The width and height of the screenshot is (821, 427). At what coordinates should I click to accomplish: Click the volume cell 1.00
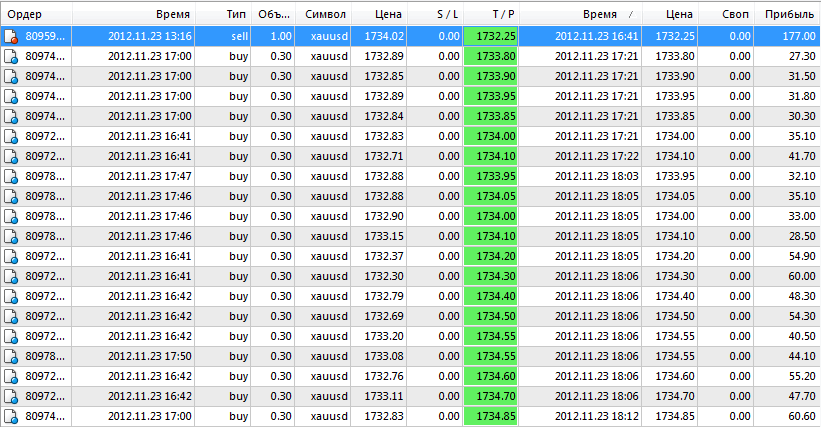pos(281,37)
